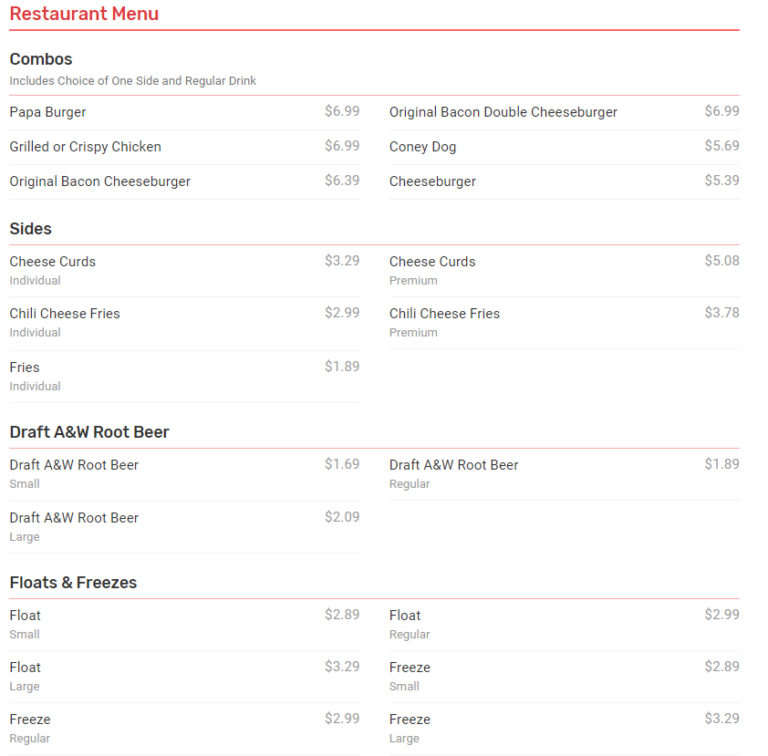Click the Restaurant Menu heading
Screen dimensions: 768x756
point(84,14)
